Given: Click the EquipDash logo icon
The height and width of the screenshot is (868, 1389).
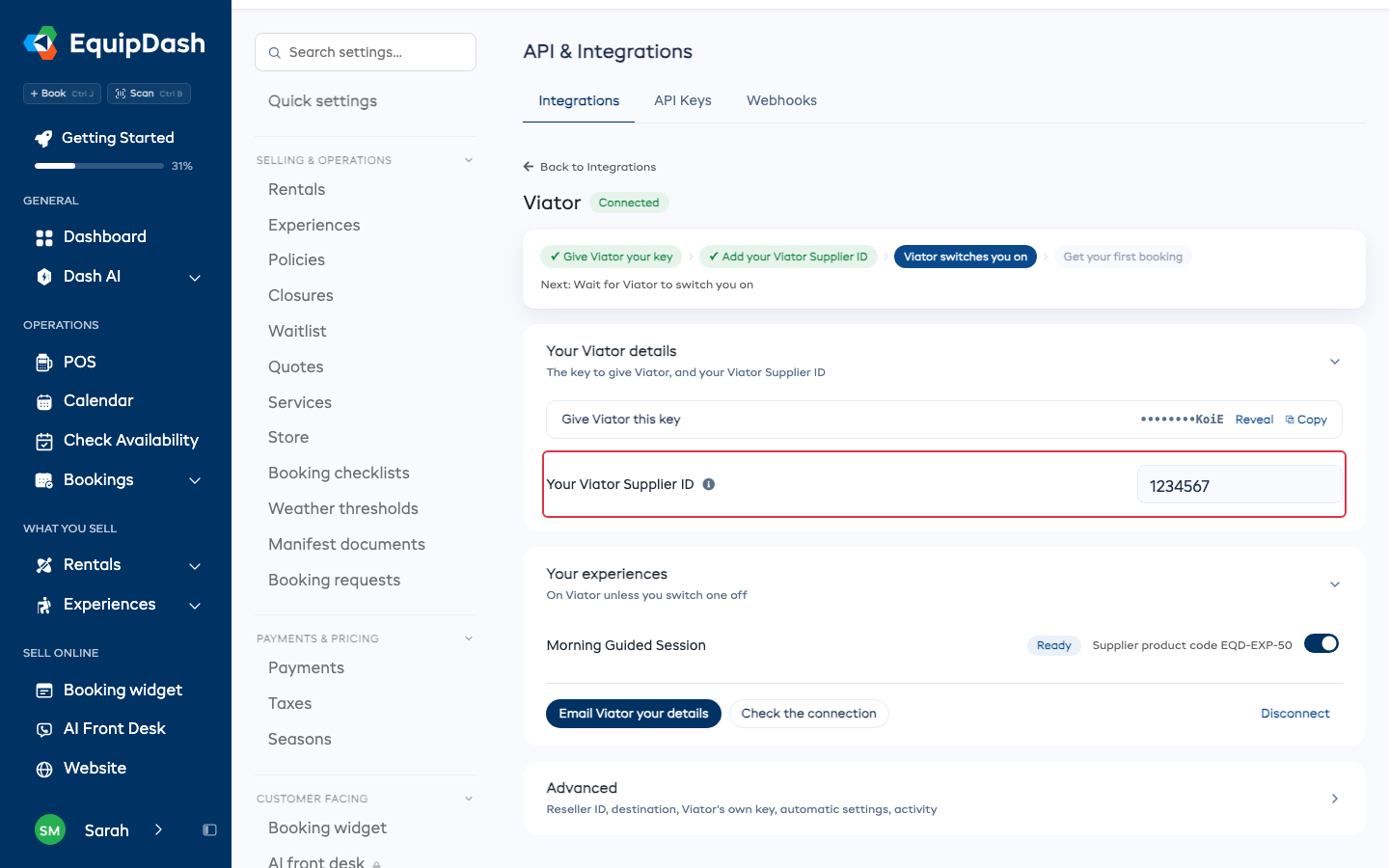Looking at the screenshot, I should (x=41, y=43).
